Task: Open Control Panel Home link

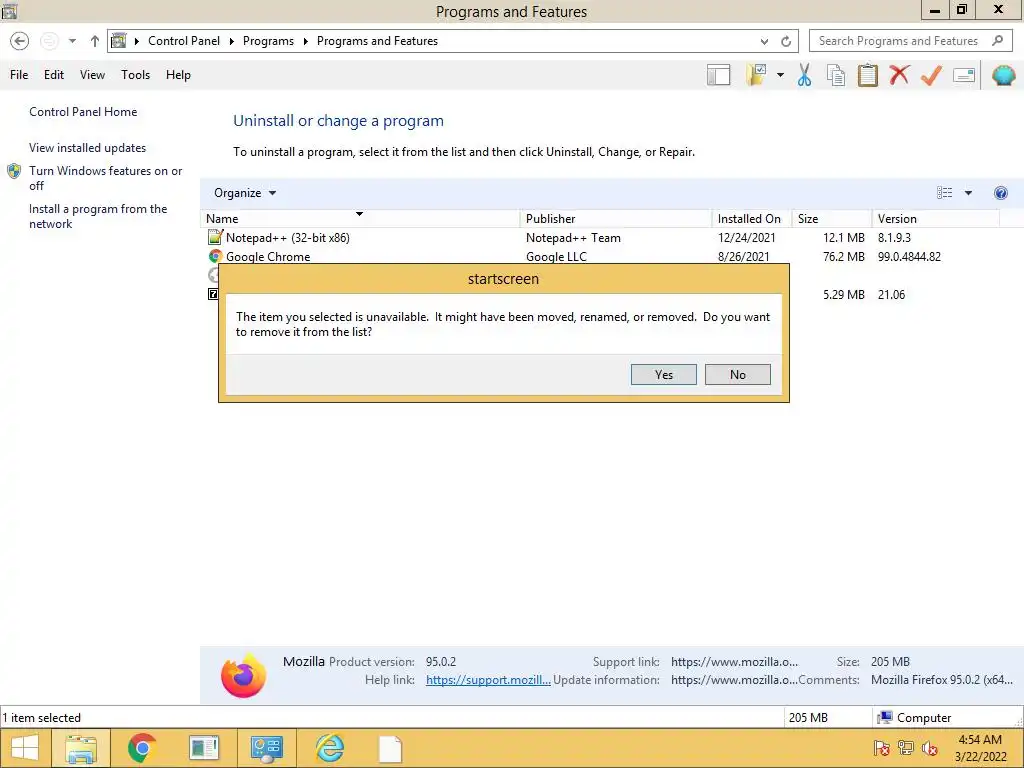Action: tap(83, 112)
